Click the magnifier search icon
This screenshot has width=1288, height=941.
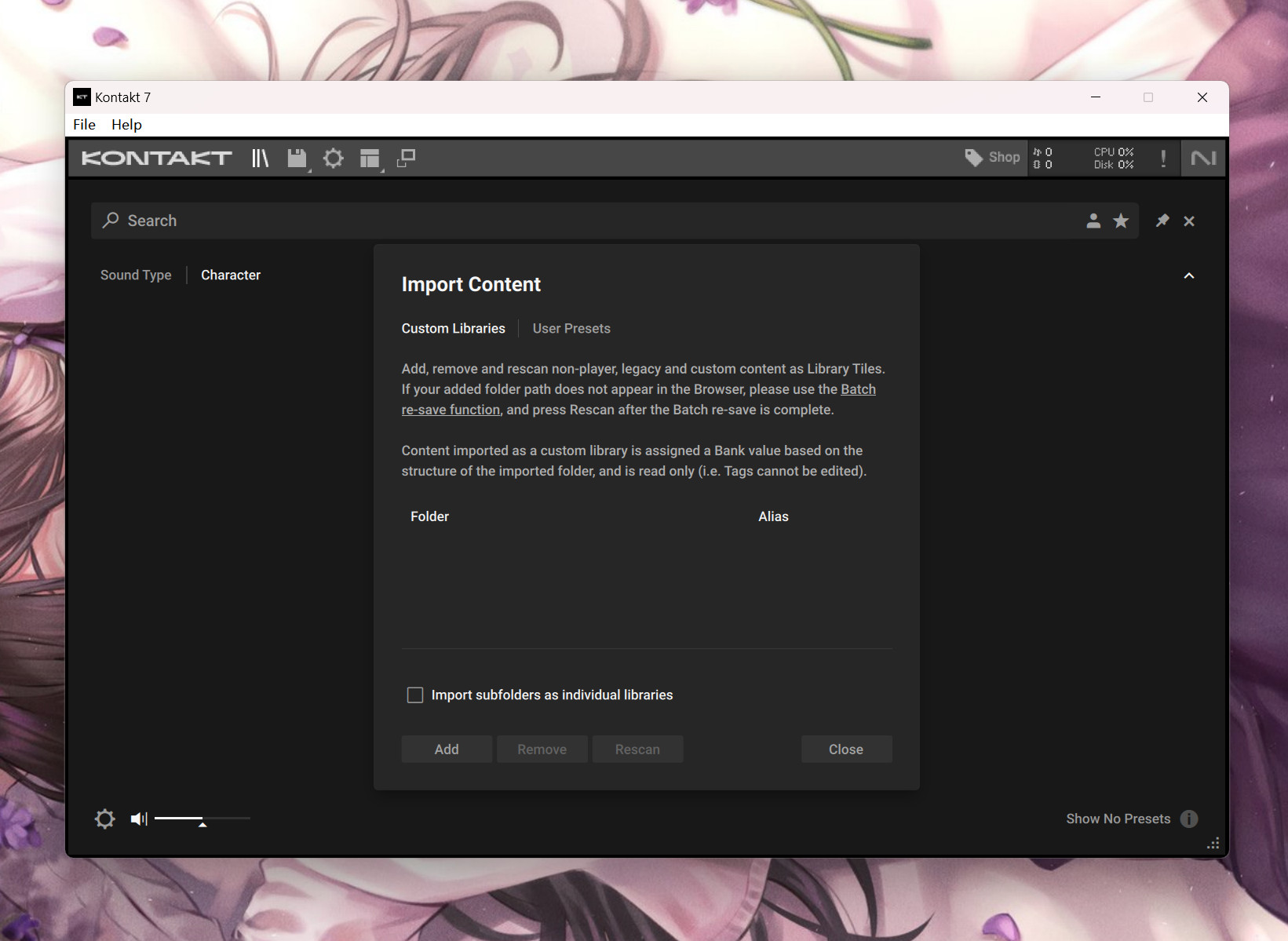click(x=111, y=221)
